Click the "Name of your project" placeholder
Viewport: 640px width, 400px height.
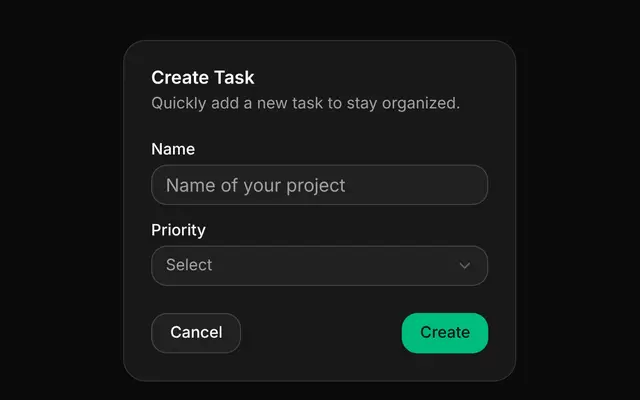pos(256,186)
